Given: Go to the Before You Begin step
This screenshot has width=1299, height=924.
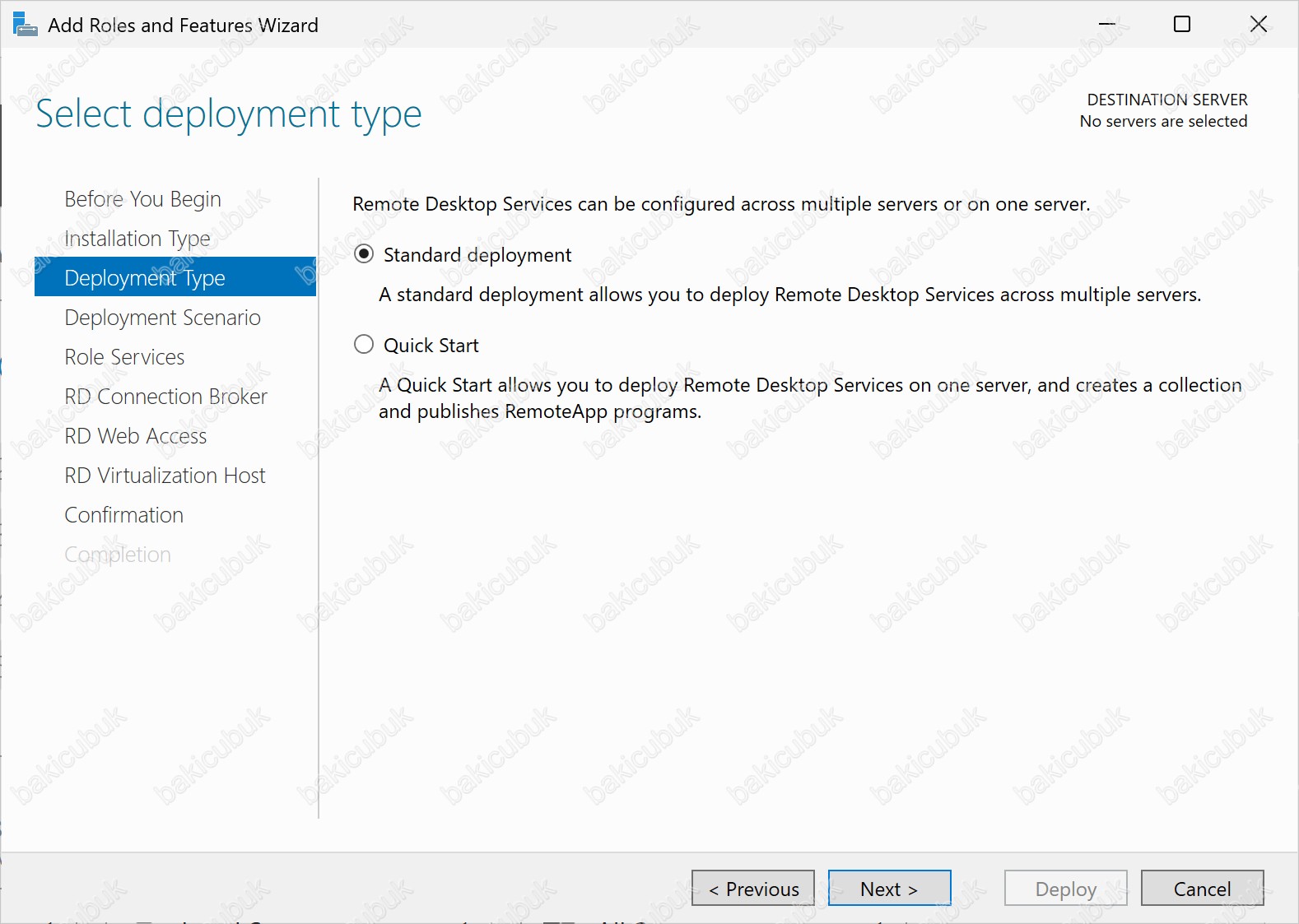Looking at the screenshot, I should click(142, 199).
